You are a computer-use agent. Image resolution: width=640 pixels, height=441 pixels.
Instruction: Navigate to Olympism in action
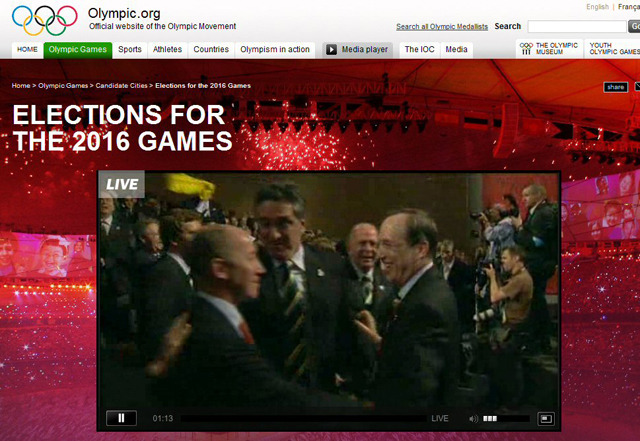[x=276, y=49]
